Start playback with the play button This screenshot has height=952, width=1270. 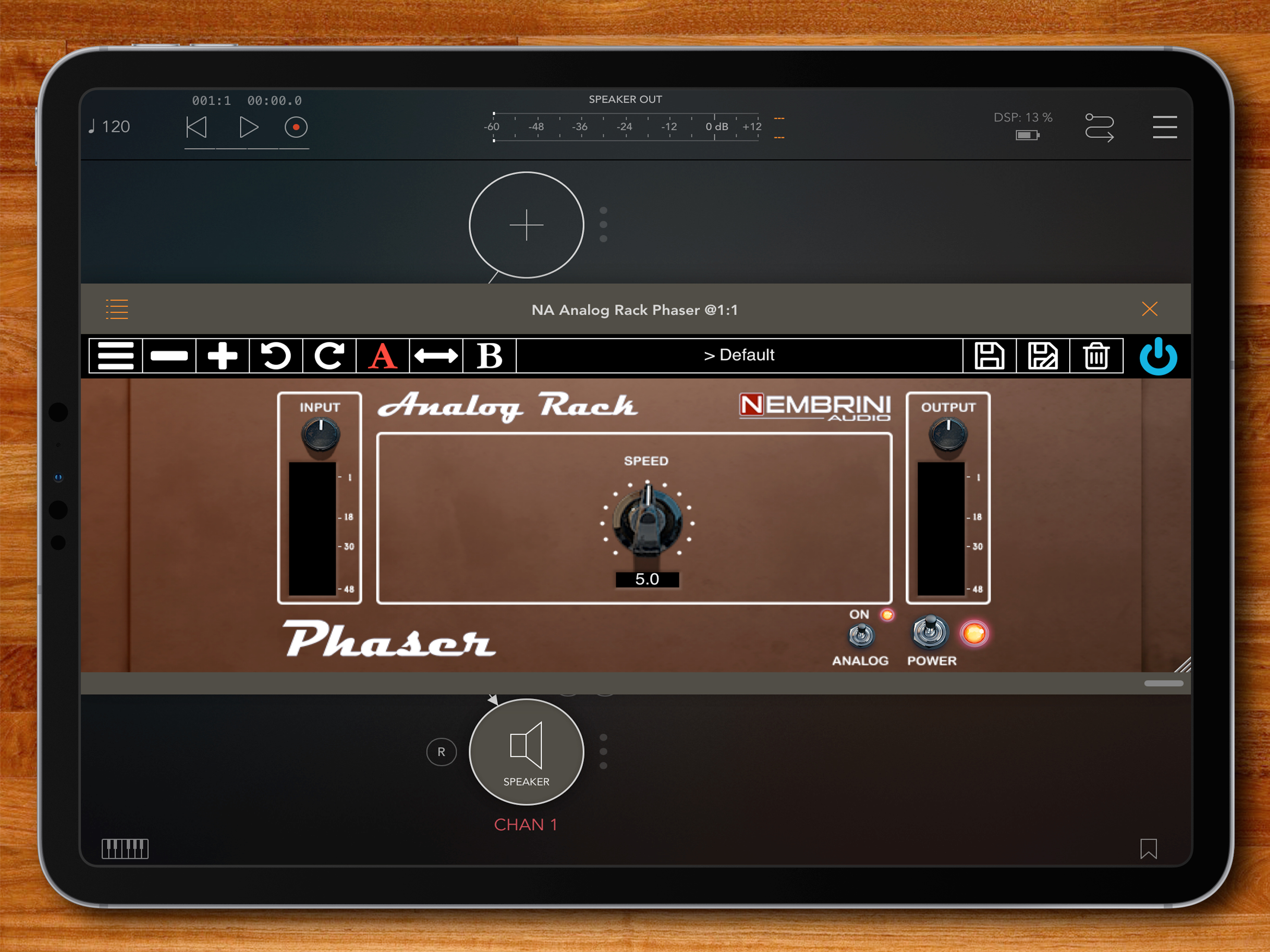tap(249, 127)
